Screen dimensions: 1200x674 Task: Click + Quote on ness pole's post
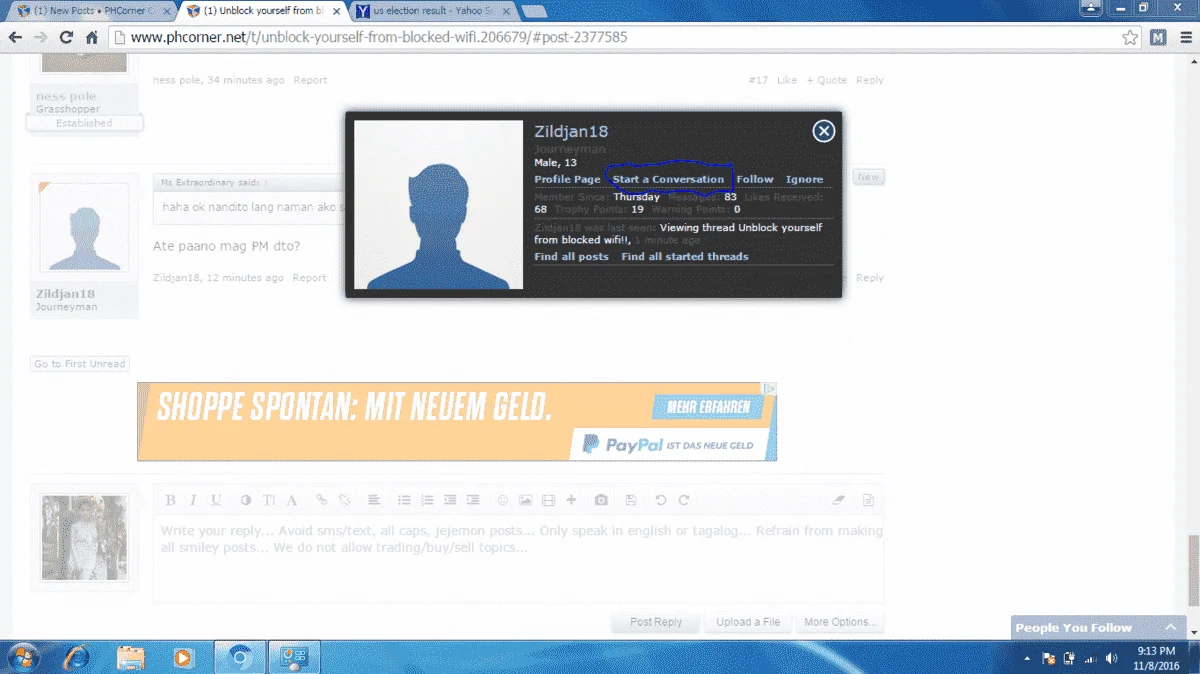point(827,80)
